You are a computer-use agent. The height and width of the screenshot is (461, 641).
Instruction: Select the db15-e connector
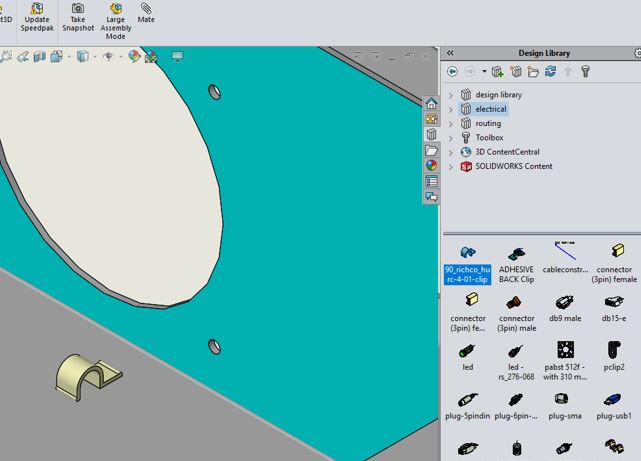614,308
